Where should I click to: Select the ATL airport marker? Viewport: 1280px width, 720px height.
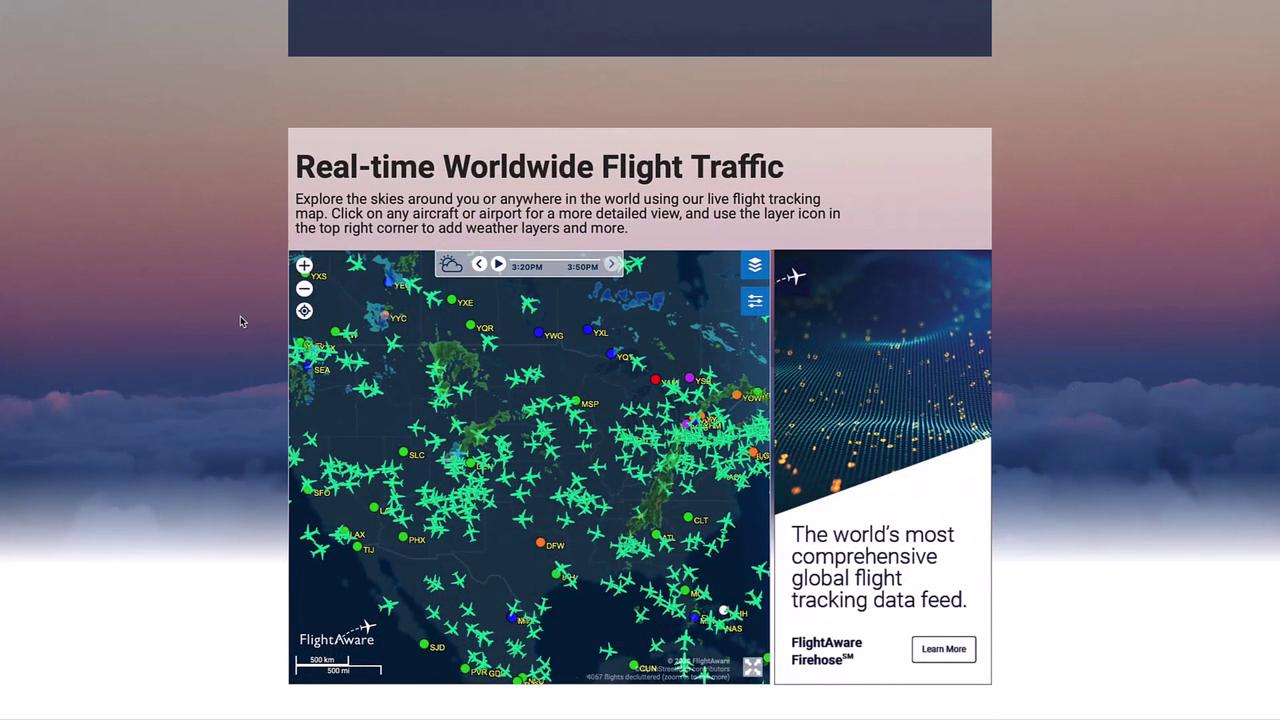tap(656, 536)
